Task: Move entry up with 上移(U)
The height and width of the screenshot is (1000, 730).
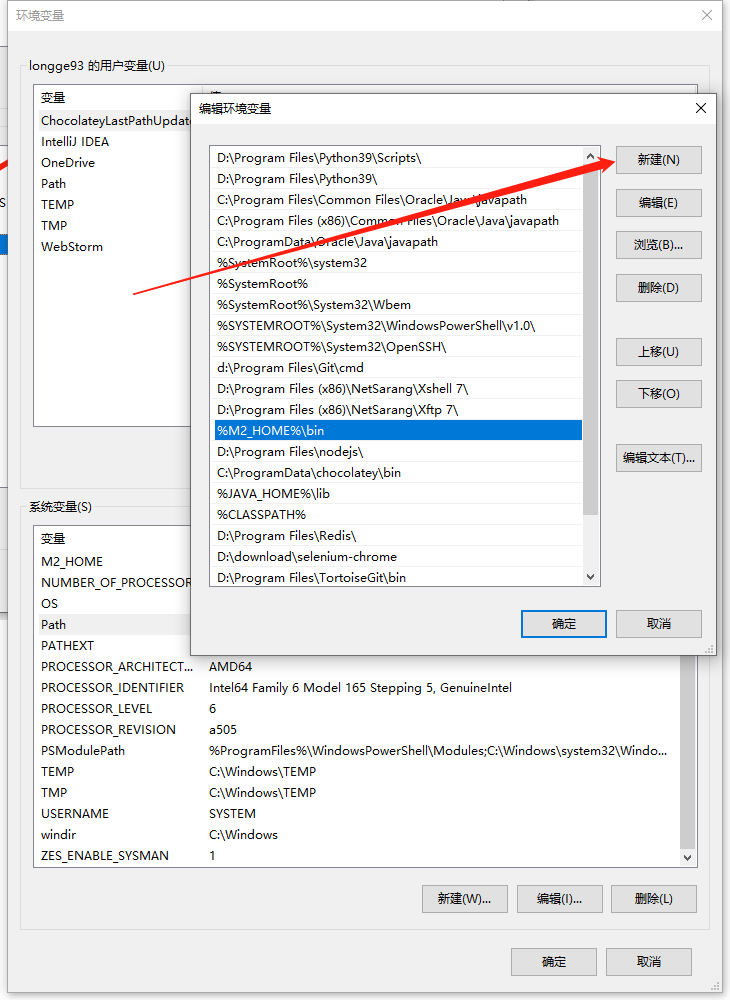Action: (659, 351)
